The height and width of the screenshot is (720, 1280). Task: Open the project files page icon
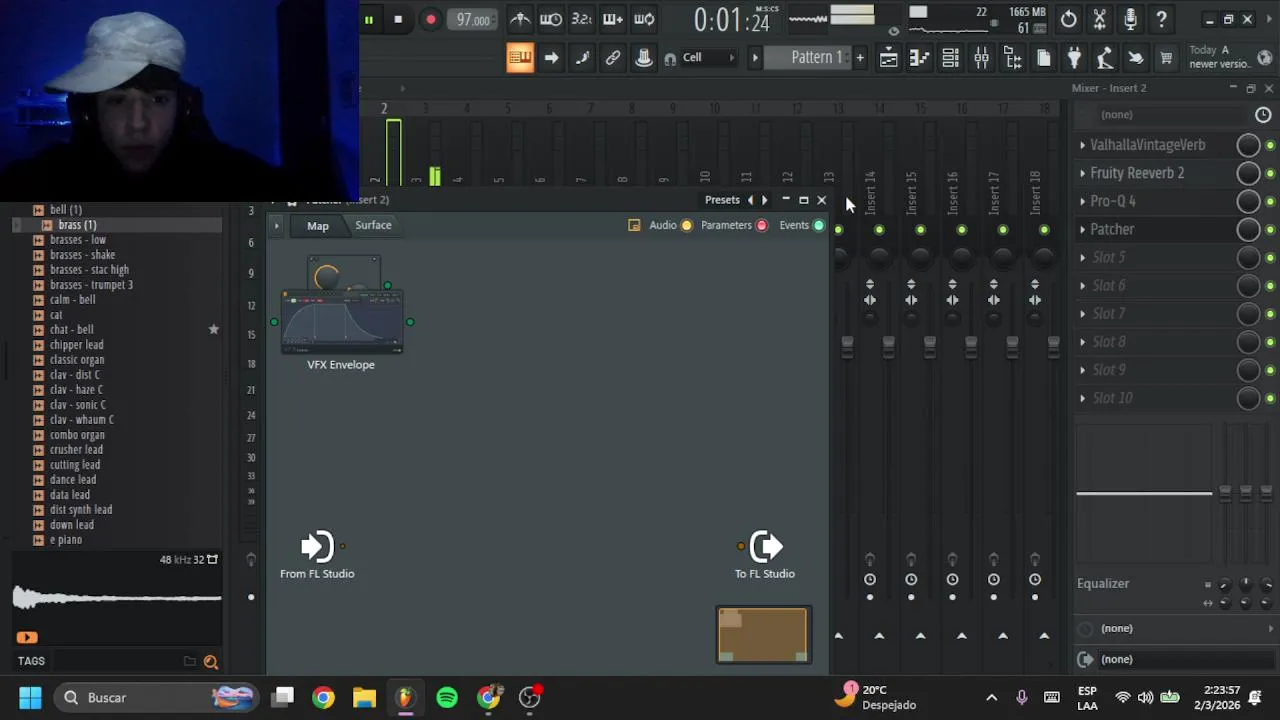pos(1043,58)
